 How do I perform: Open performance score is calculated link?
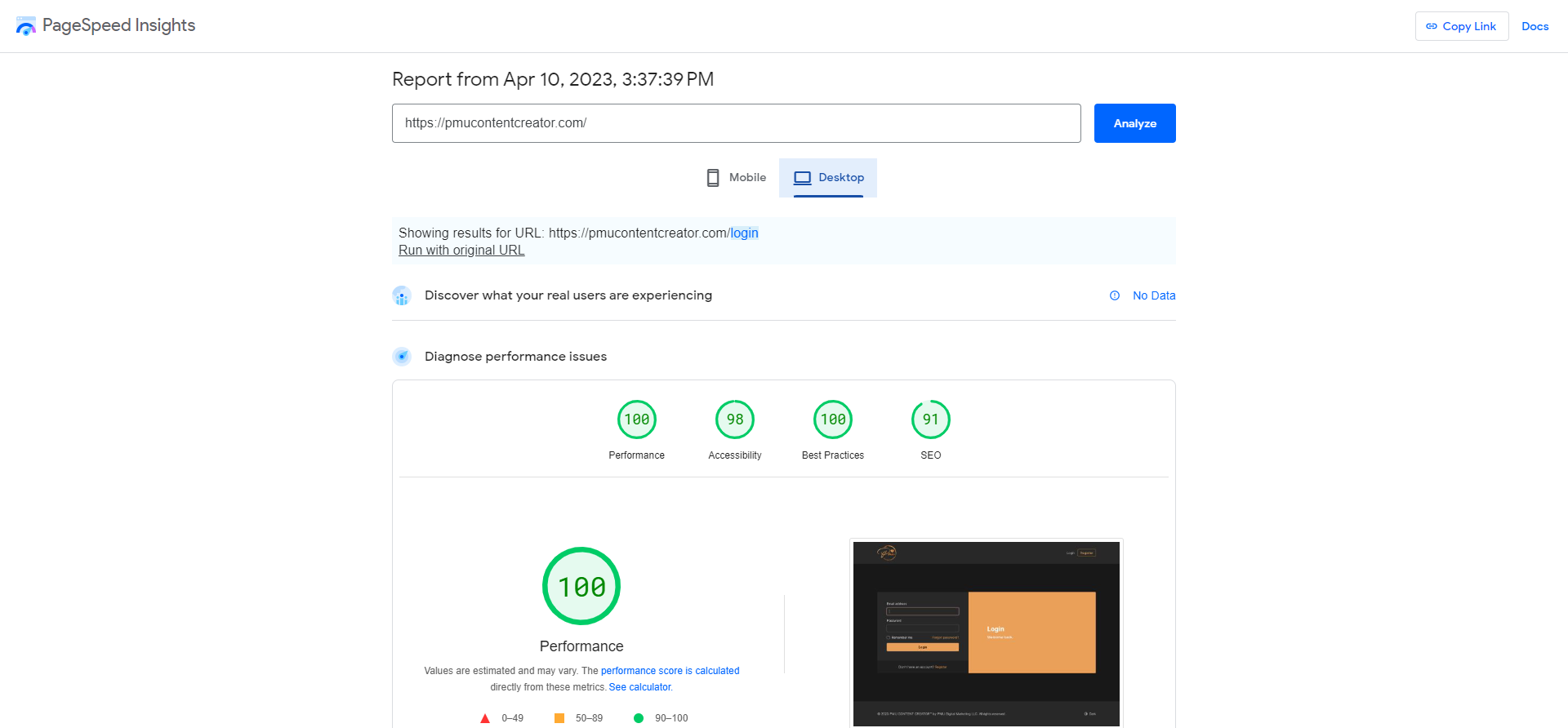click(670, 671)
